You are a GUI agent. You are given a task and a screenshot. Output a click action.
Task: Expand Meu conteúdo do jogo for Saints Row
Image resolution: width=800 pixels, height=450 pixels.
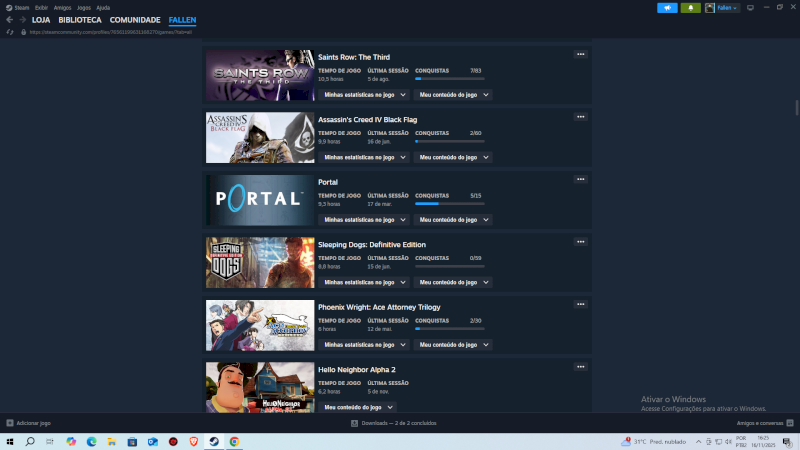point(453,95)
